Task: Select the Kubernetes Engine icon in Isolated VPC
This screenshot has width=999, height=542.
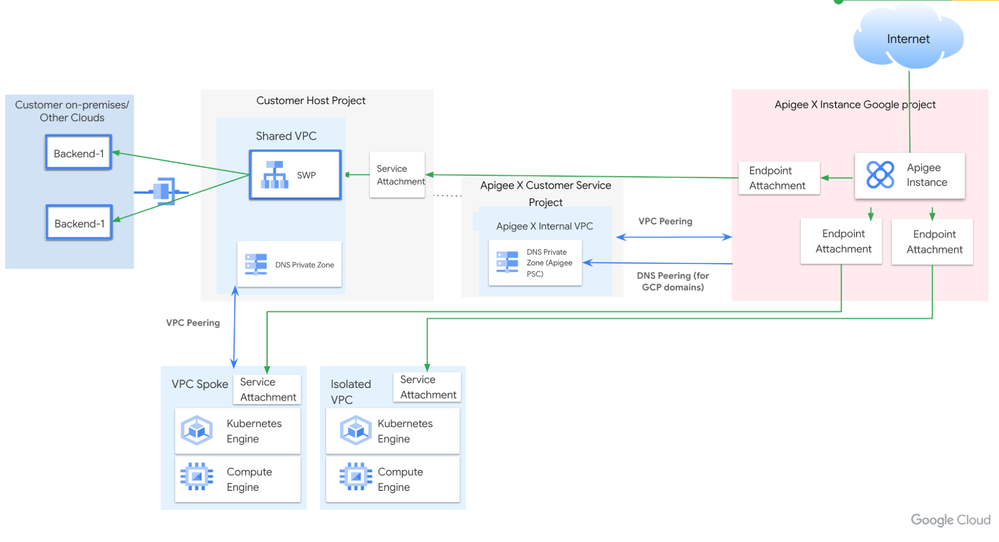Action: click(x=356, y=431)
